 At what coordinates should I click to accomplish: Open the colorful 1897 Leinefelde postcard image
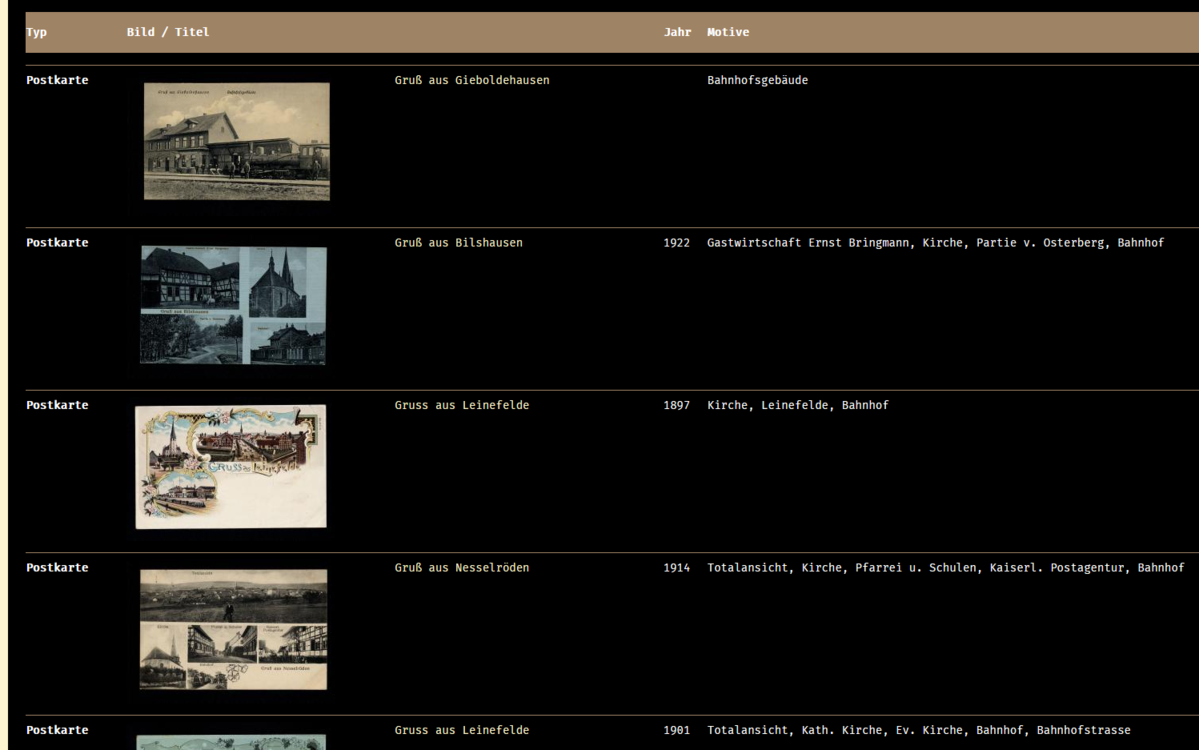point(231,466)
